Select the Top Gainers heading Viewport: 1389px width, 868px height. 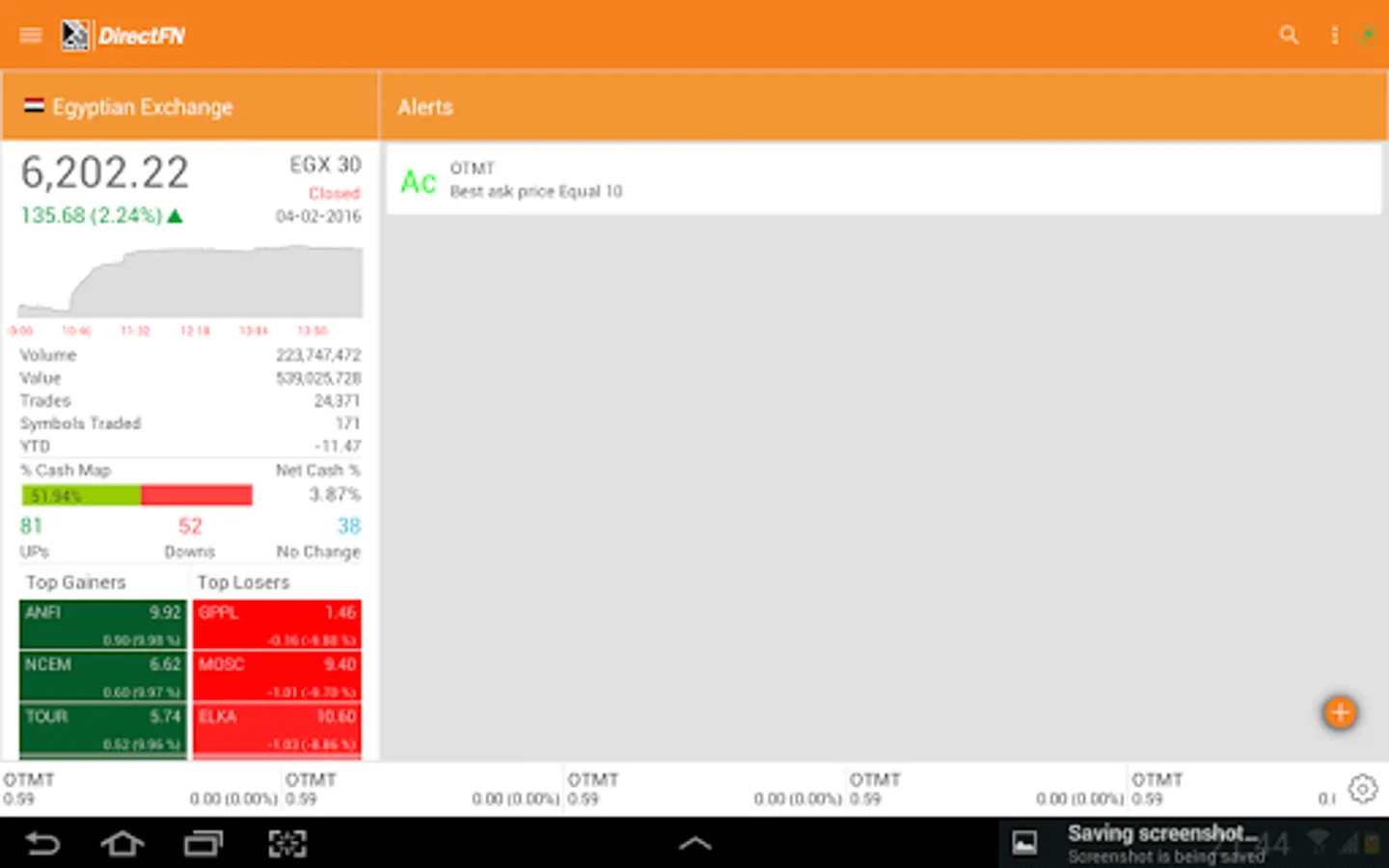pos(76,583)
